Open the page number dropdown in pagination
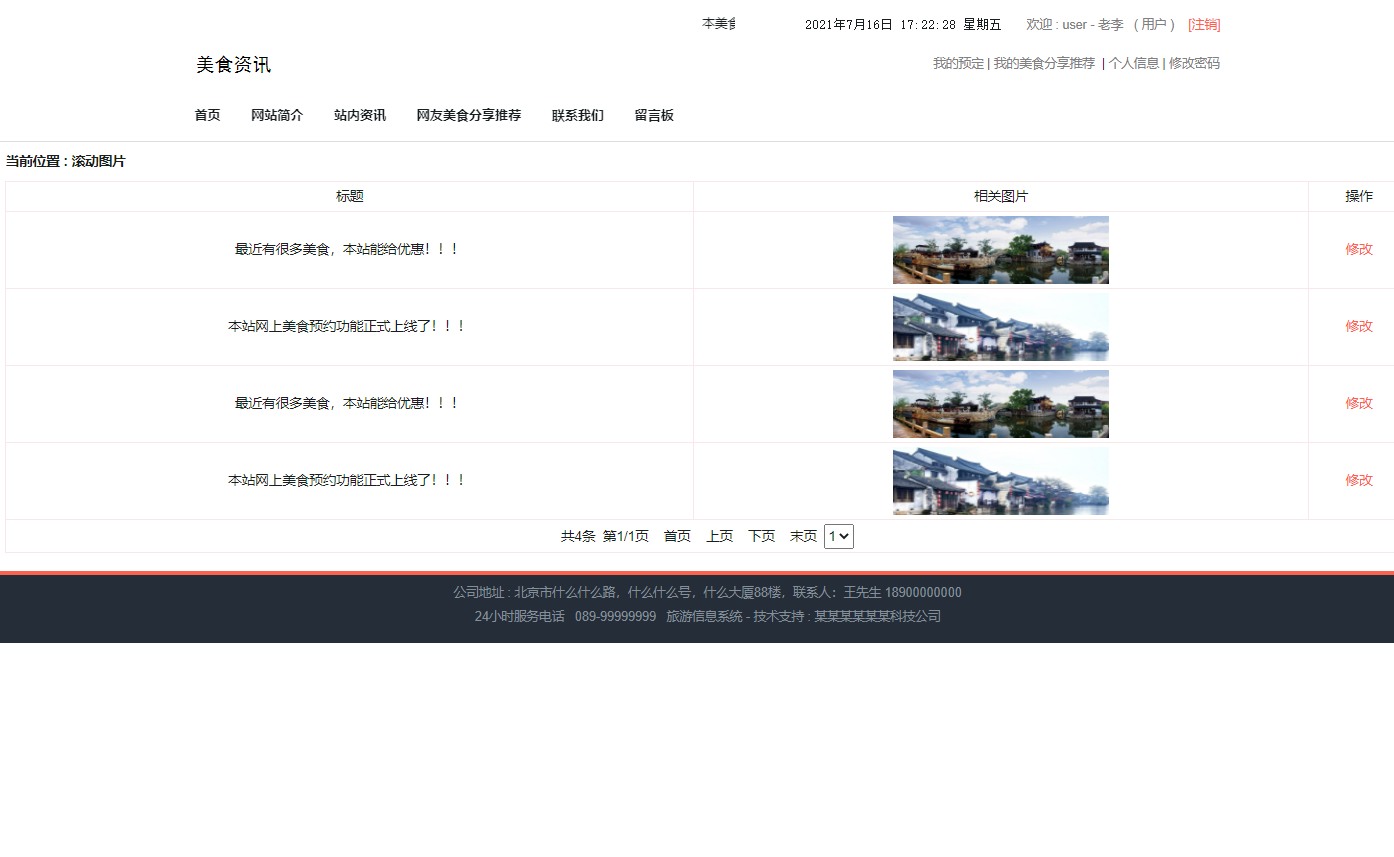This screenshot has width=1394, height=857. tap(839, 536)
